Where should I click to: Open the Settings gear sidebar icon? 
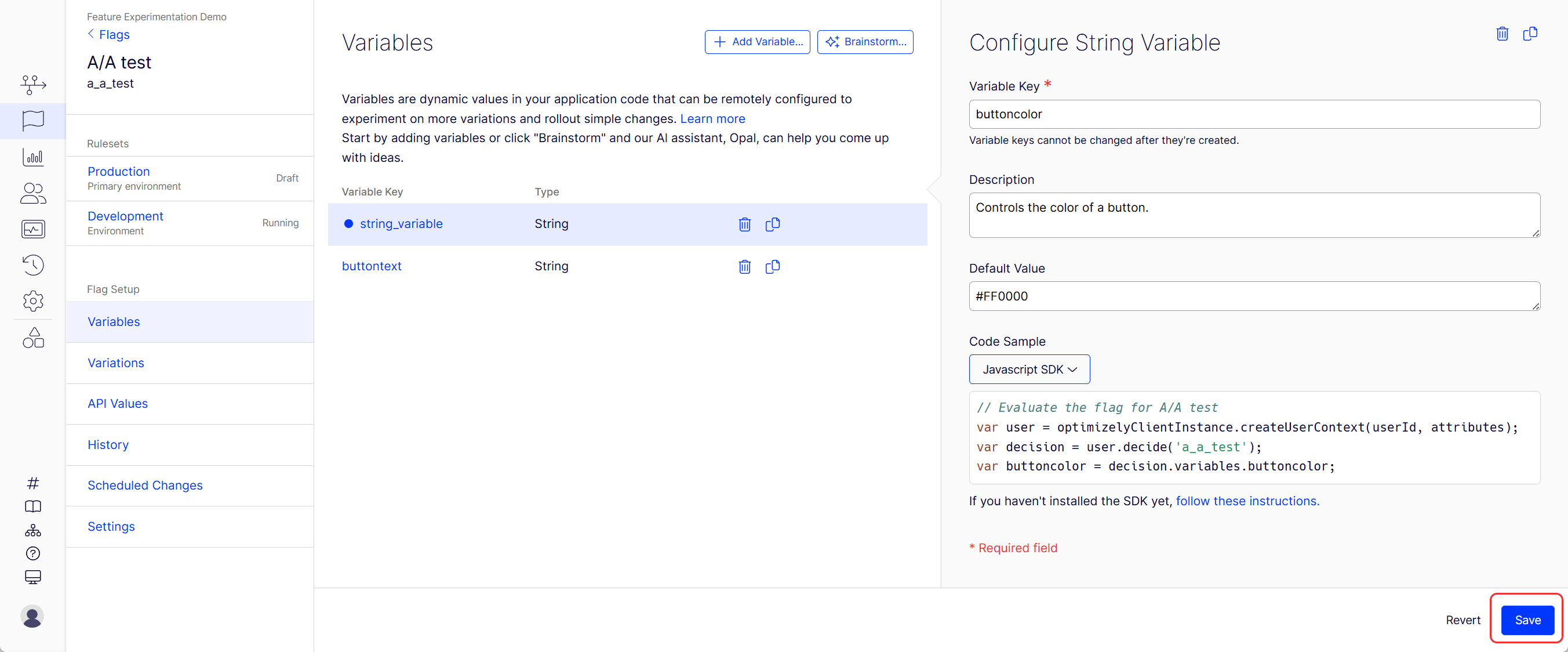pyautogui.click(x=33, y=301)
